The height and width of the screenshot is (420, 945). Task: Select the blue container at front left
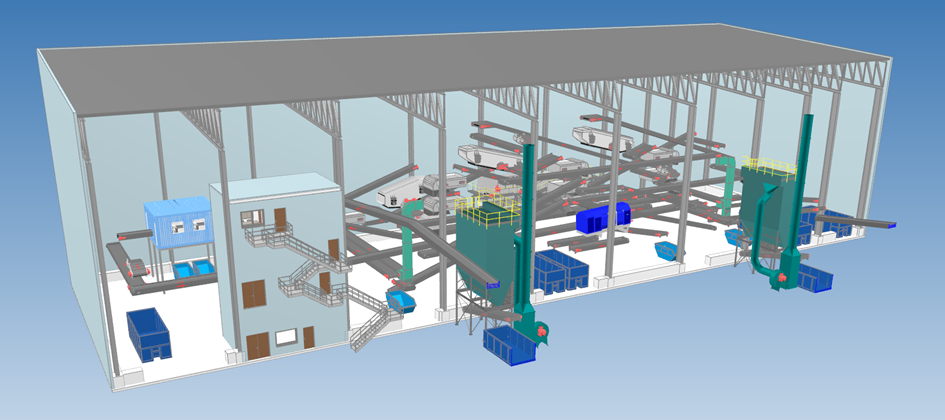pyautogui.click(x=149, y=333)
